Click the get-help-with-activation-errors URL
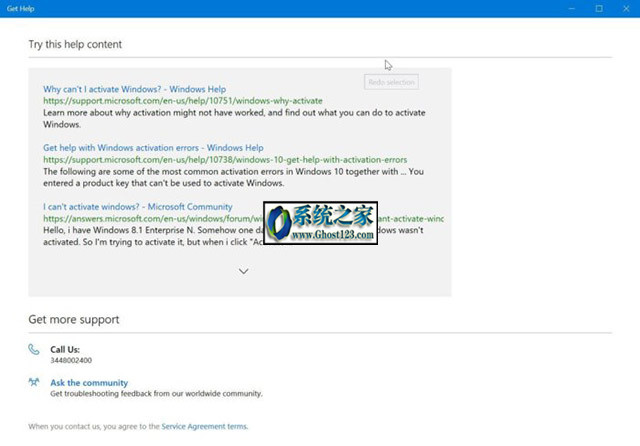Image resolution: width=640 pixels, height=446 pixels. pyautogui.click(x=225, y=160)
